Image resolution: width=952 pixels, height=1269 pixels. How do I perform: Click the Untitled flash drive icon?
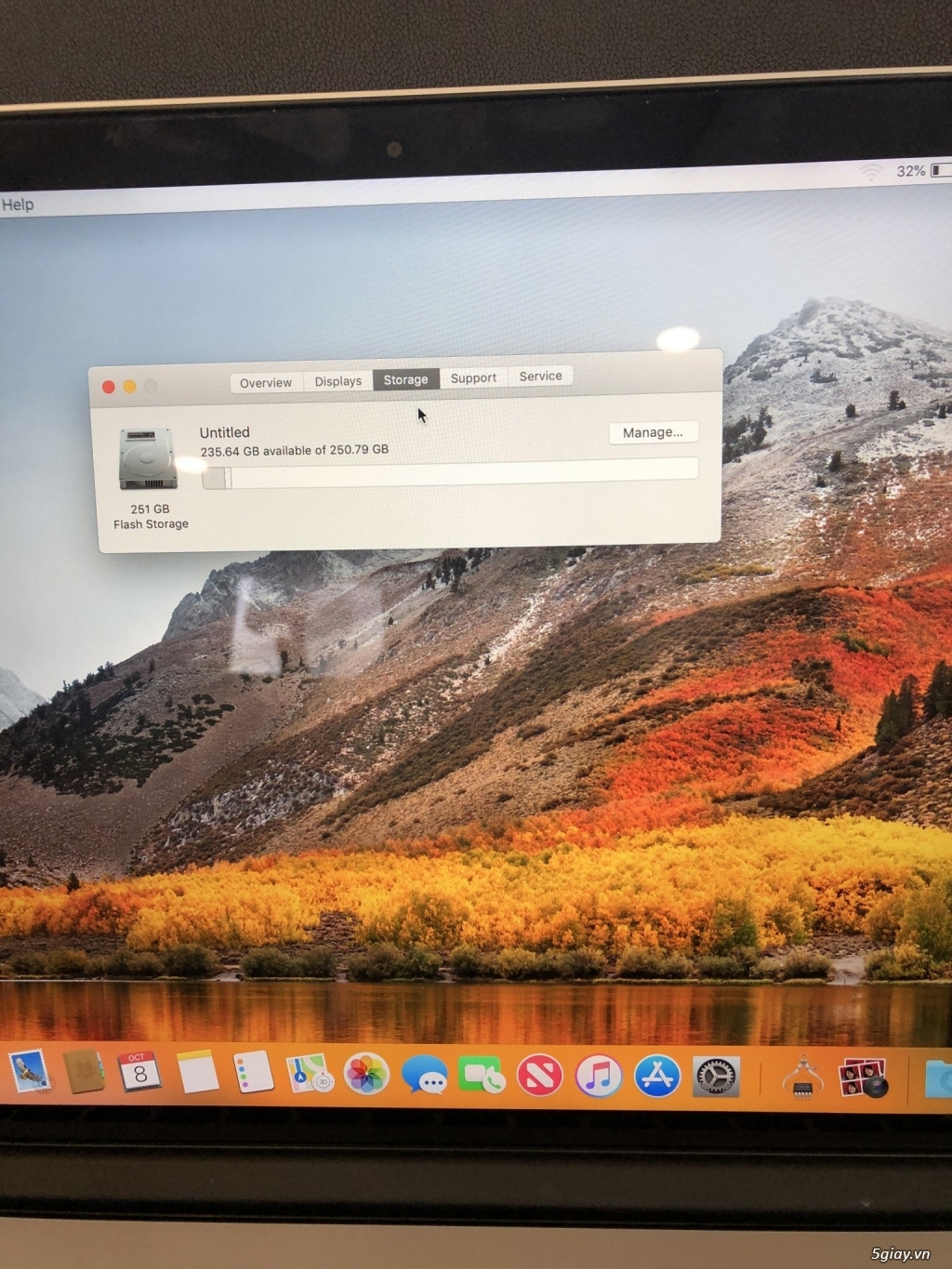coord(148,458)
